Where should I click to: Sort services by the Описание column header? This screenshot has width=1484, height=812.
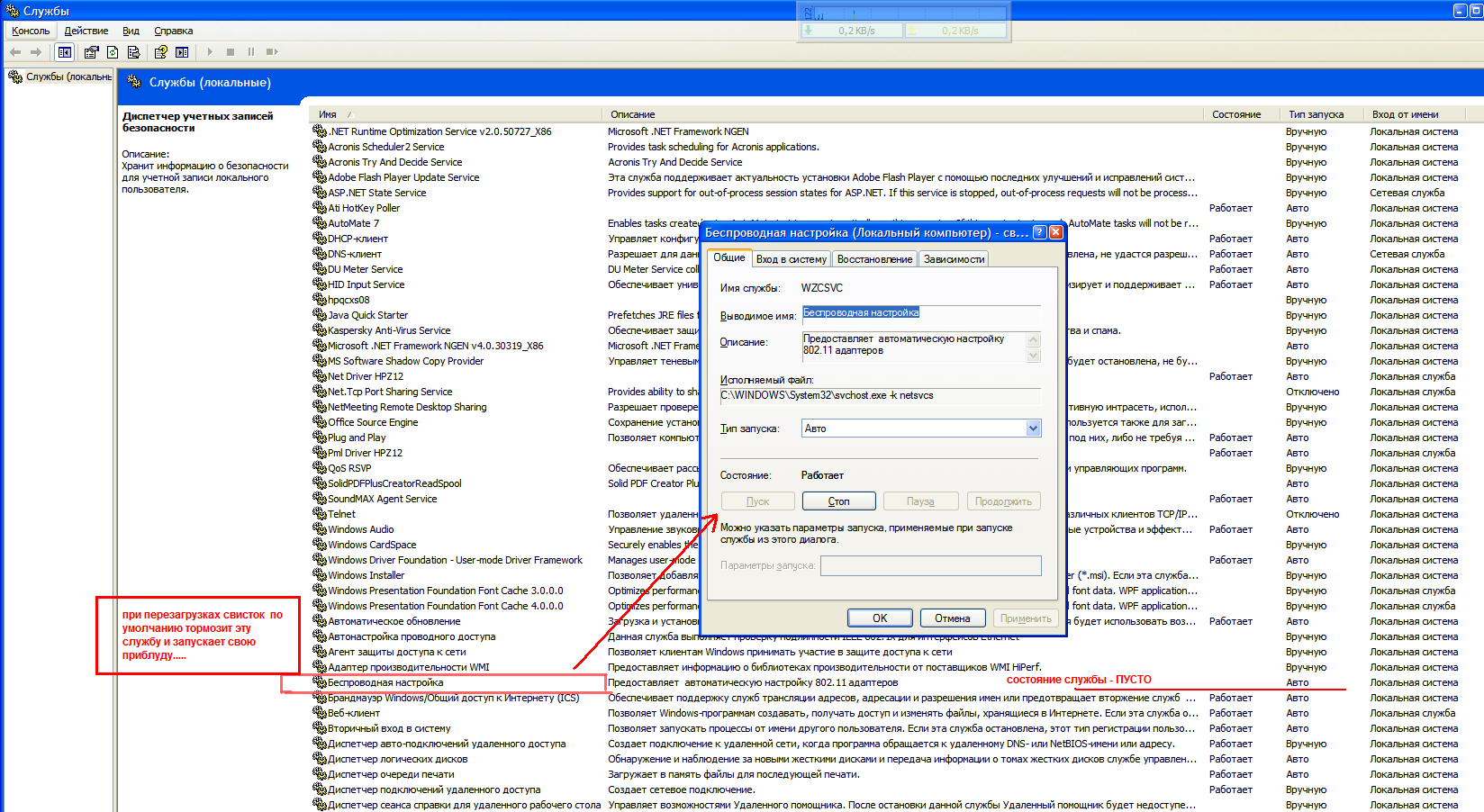coord(902,114)
